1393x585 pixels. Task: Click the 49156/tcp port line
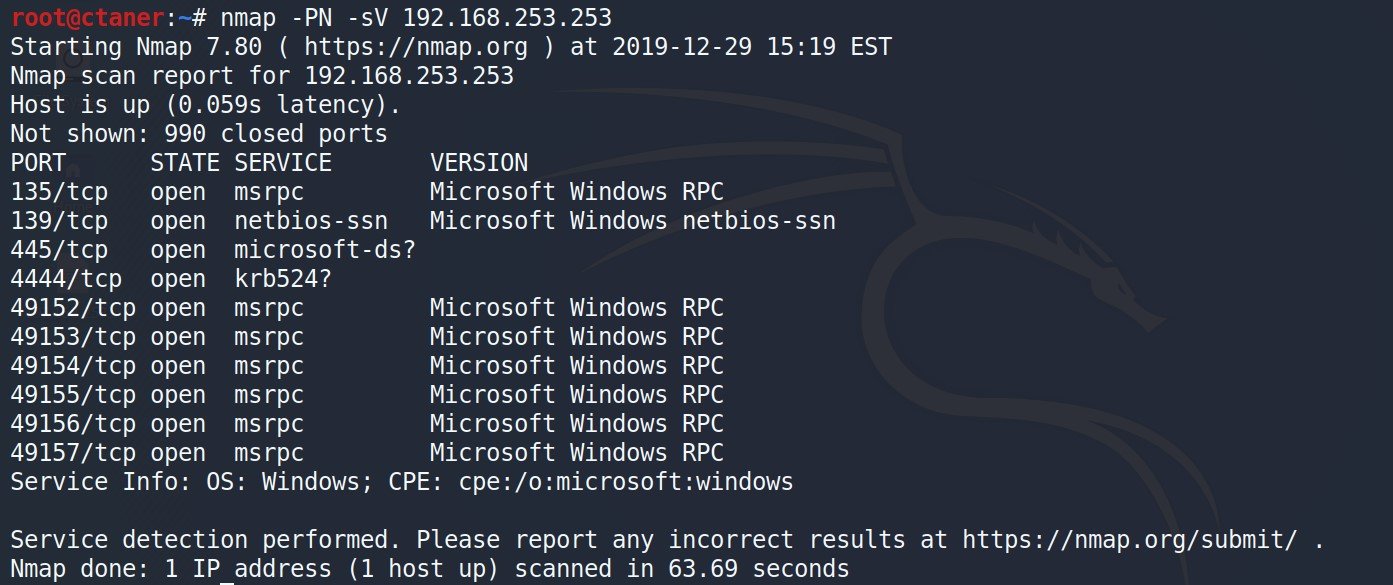pos(367,424)
